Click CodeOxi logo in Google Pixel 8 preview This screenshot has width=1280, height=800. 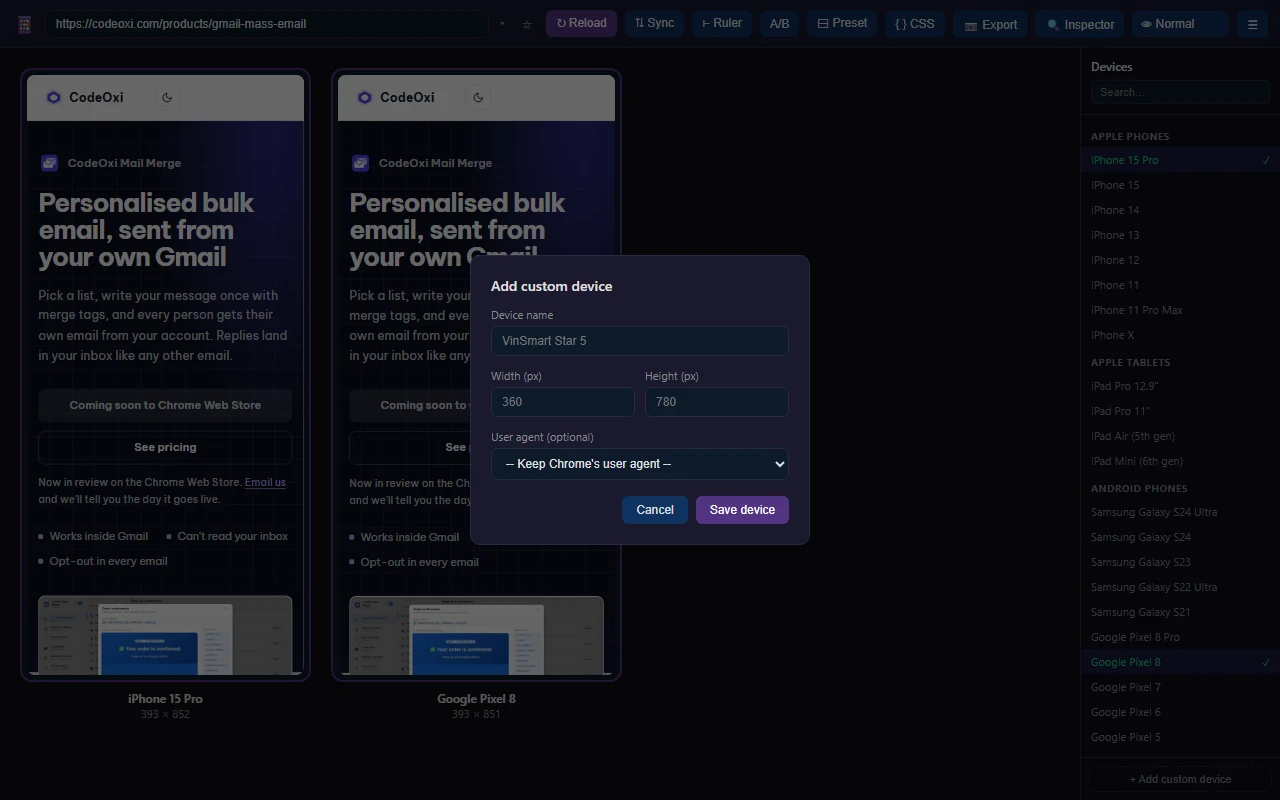[x=396, y=97]
